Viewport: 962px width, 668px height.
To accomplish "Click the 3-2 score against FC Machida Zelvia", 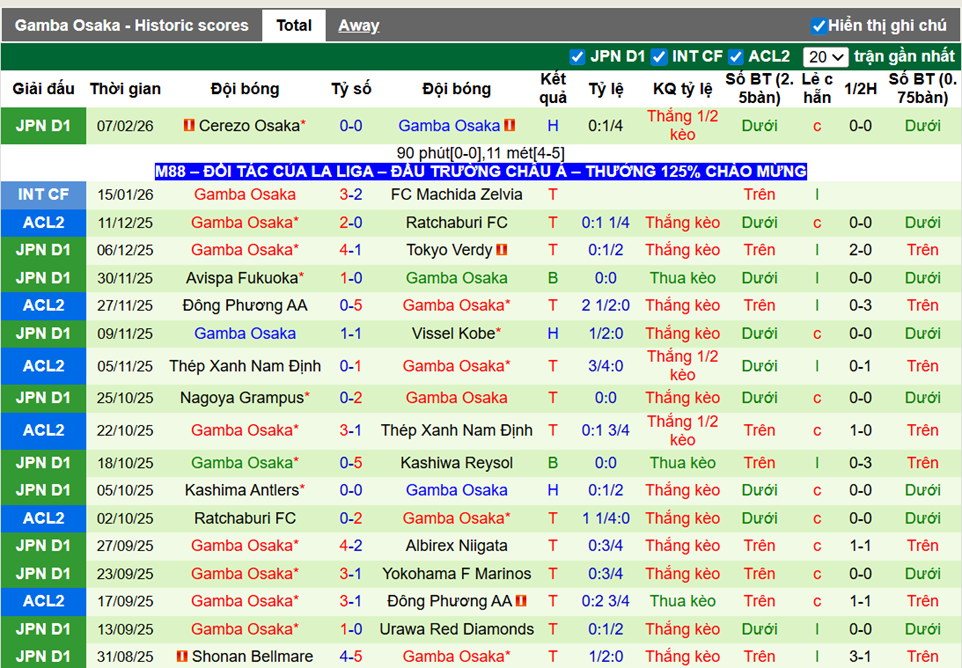I will point(351,194).
